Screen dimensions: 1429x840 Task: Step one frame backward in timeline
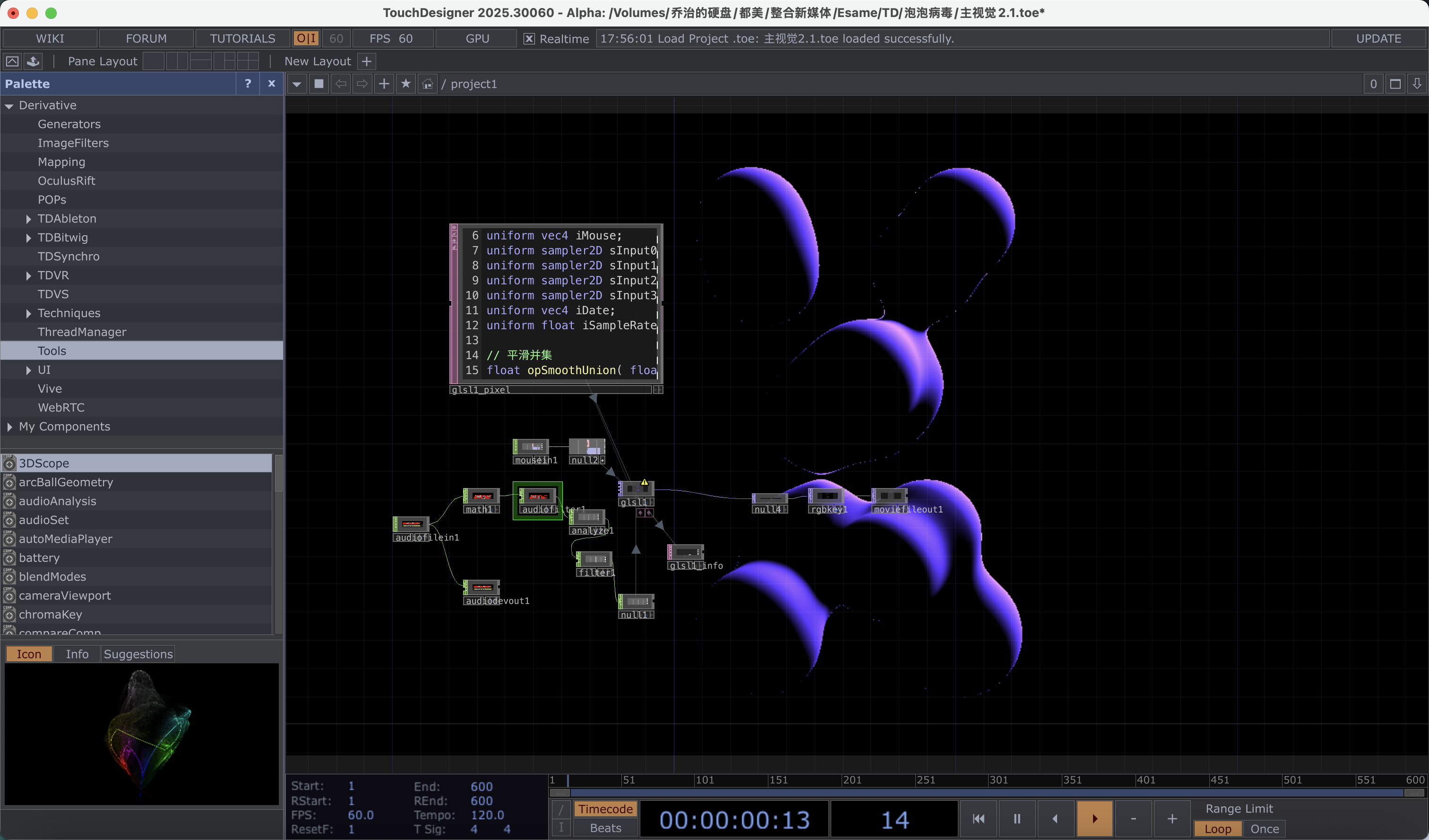pyautogui.click(x=1055, y=818)
